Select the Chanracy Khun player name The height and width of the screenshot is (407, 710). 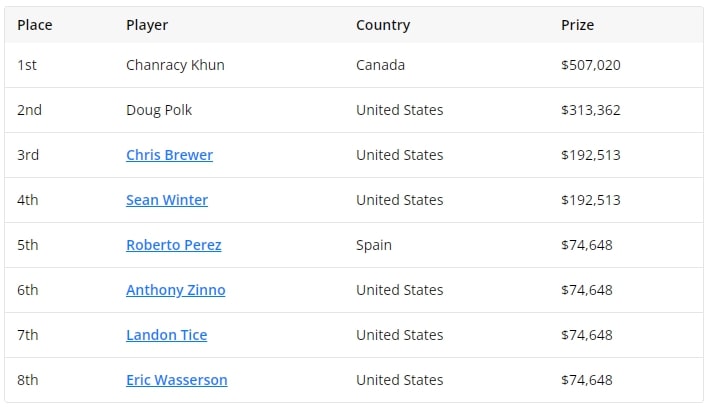pos(175,65)
